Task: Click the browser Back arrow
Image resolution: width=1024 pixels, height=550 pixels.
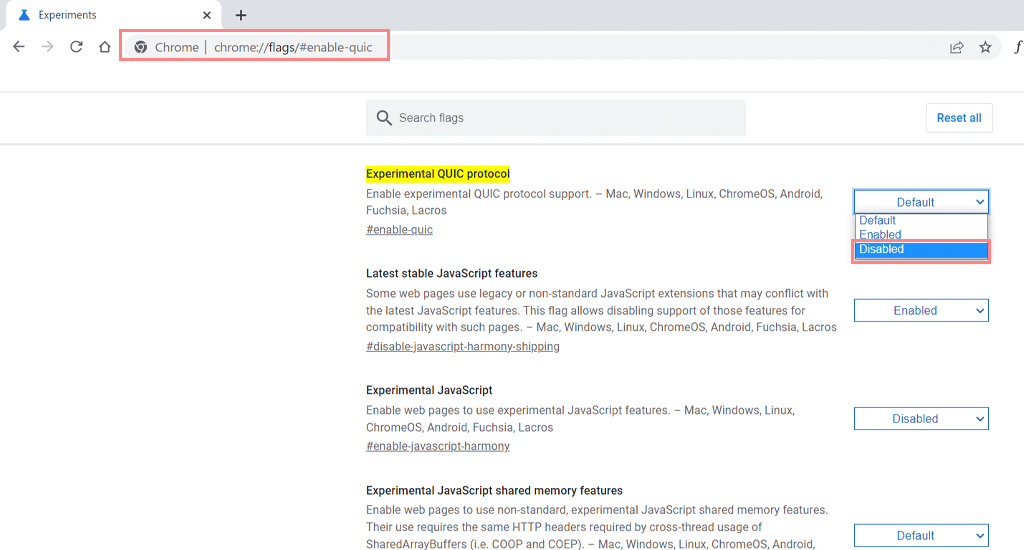Action: coord(19,47)
